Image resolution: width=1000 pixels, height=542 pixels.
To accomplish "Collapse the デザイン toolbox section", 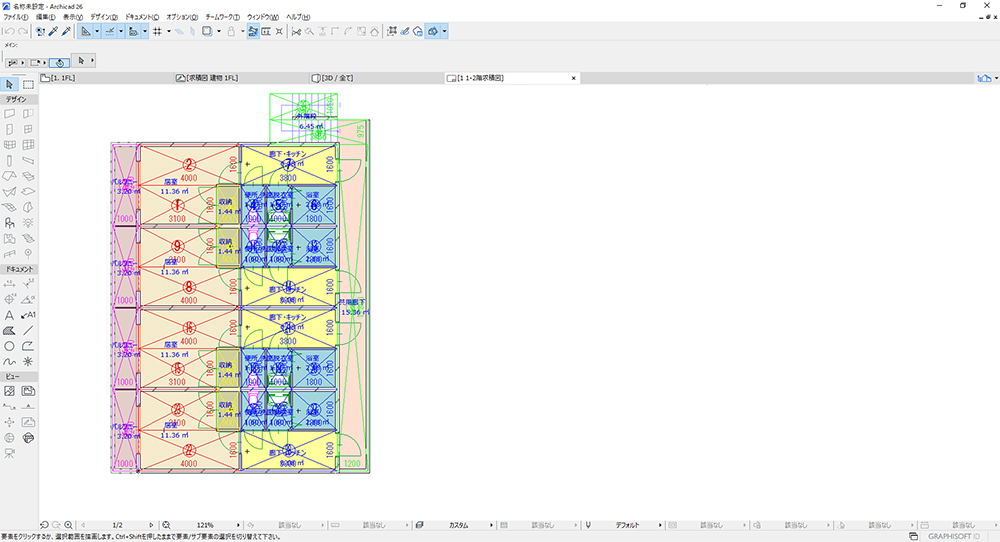I will (18, 99).
